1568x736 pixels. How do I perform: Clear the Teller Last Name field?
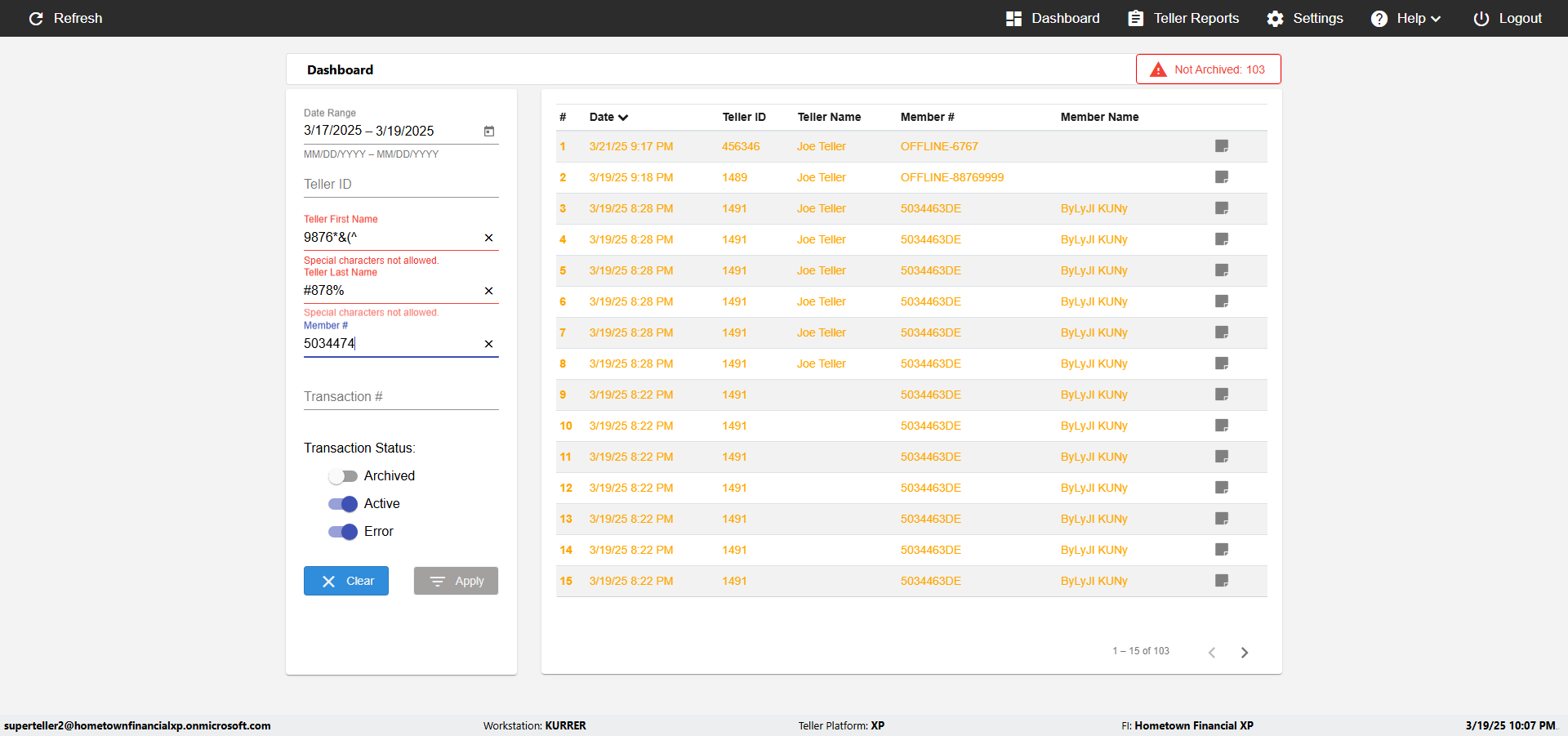(488, 291)
